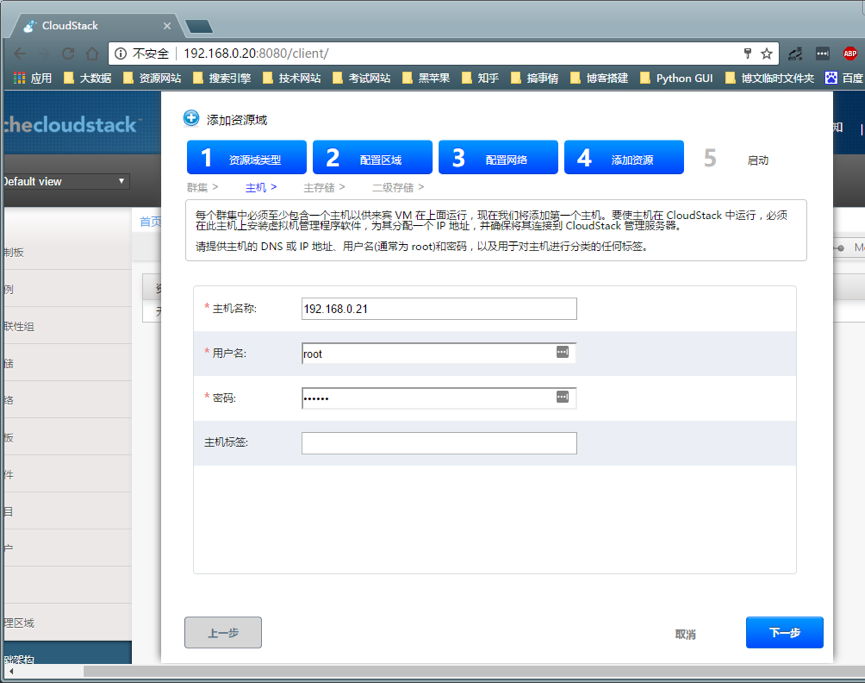The width and height of the screenshot is (865, 683).
Task: Select step 3 配置网络 tab
Action: [498, 158]
